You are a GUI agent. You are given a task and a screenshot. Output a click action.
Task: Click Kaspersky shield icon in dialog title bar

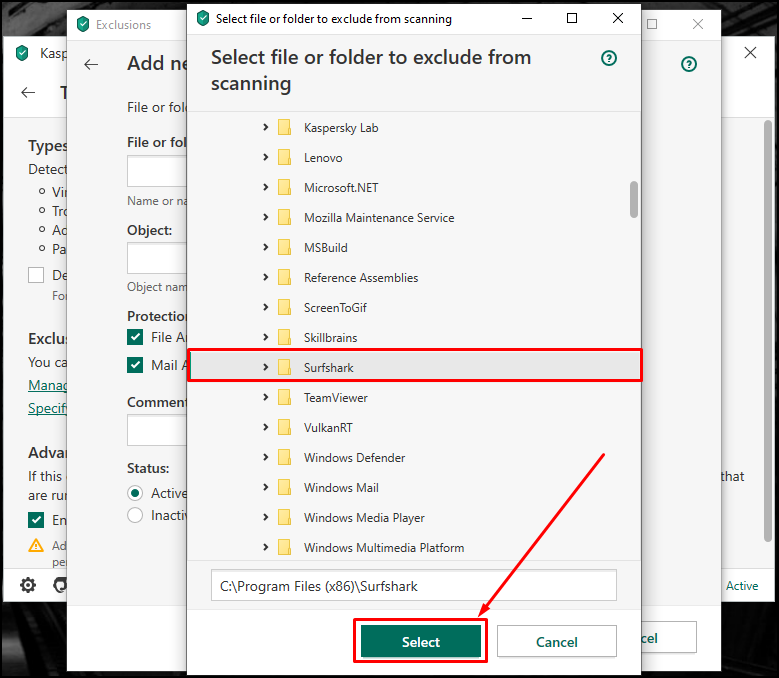[203, 18]
